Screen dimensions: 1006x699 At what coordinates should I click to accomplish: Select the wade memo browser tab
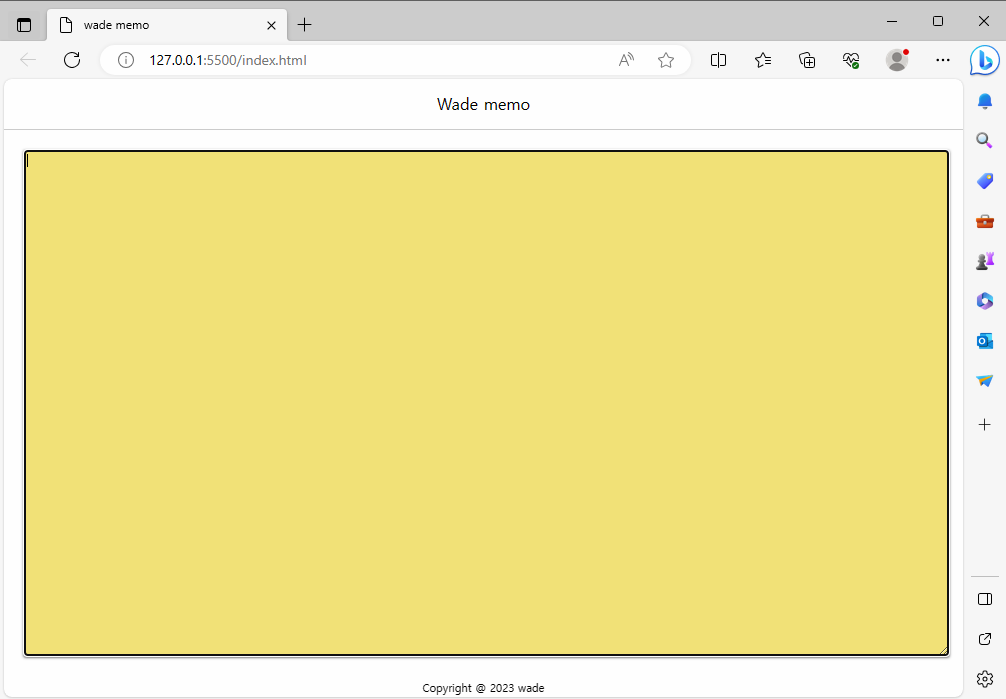click(x=167, y=25)
